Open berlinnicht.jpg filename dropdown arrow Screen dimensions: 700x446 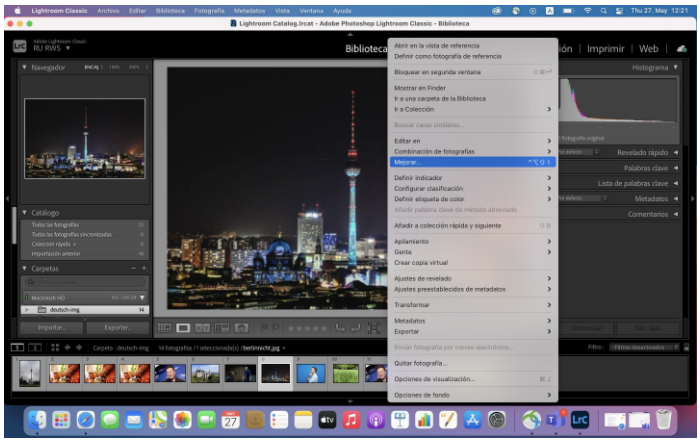pos(283,348)
